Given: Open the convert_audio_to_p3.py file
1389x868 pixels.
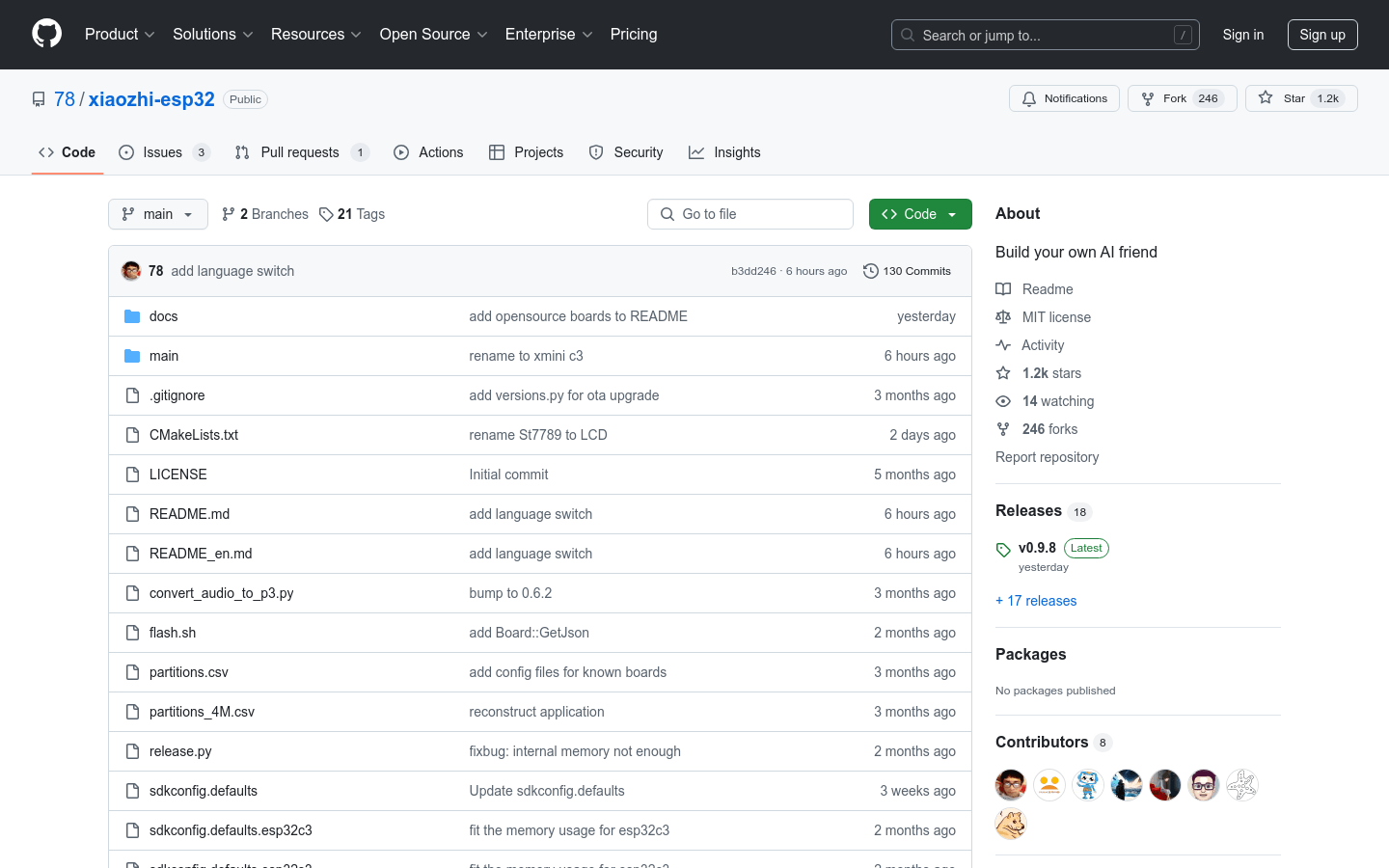Looking at the screenshot, I should coord(222,593).
